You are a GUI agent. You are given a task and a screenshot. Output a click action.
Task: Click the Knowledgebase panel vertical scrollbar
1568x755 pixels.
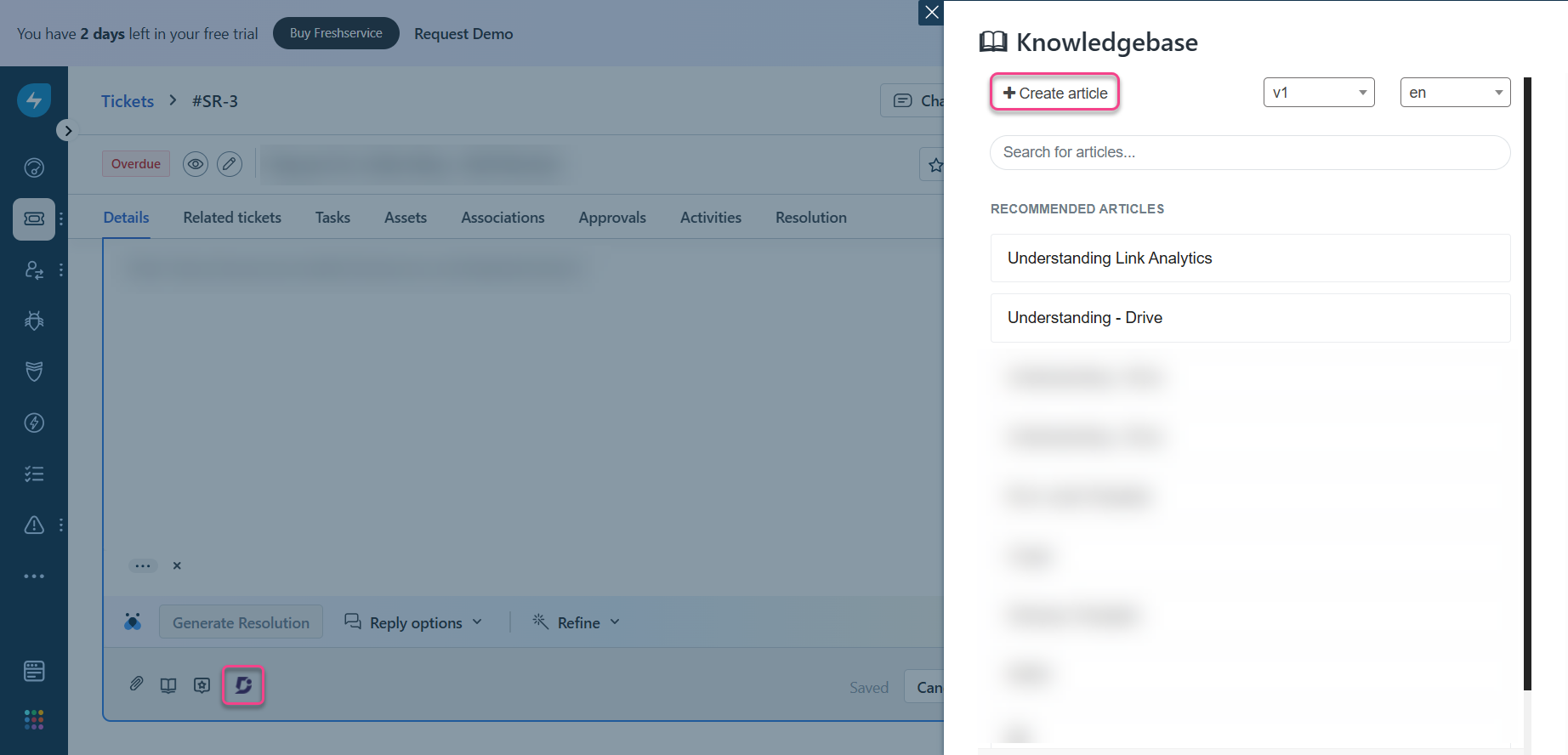click(x=1527, y=383)
